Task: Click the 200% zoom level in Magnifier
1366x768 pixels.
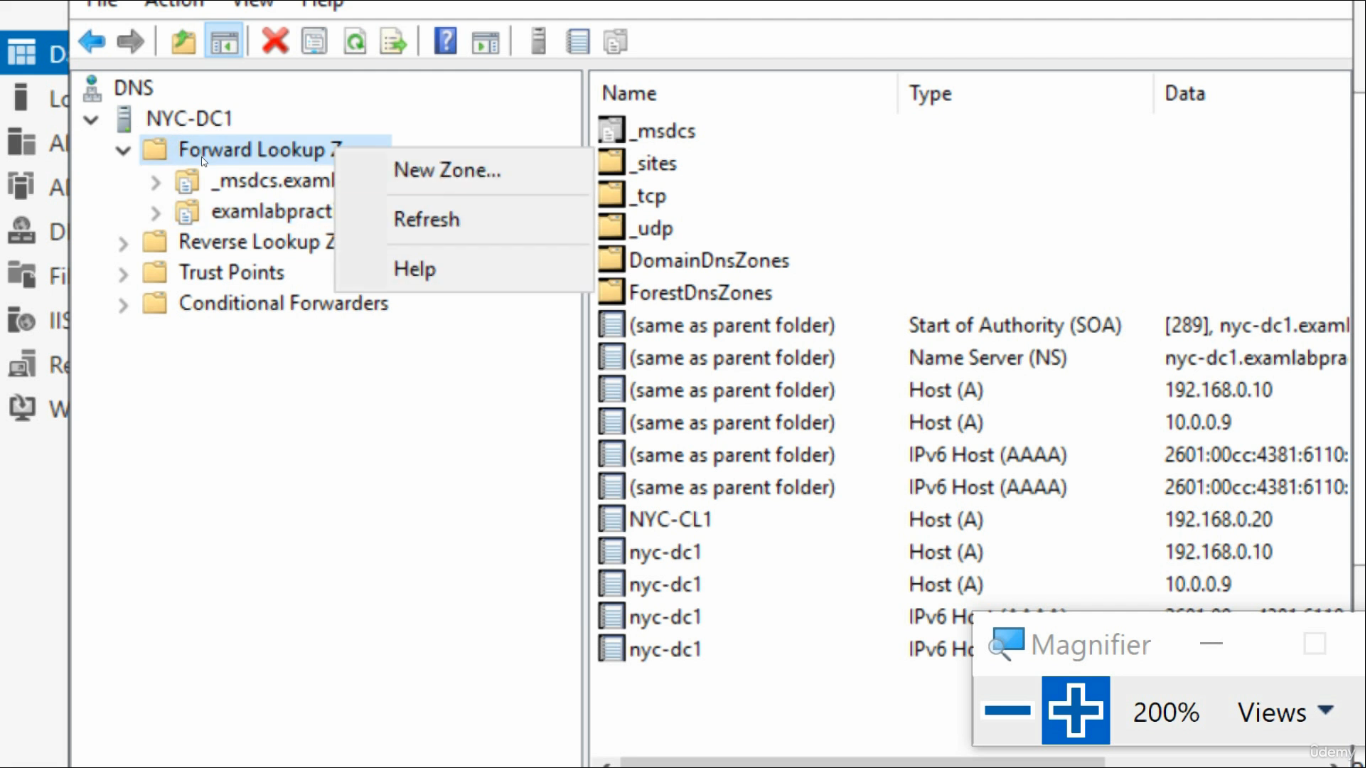Action: (x=1166, y=712)
